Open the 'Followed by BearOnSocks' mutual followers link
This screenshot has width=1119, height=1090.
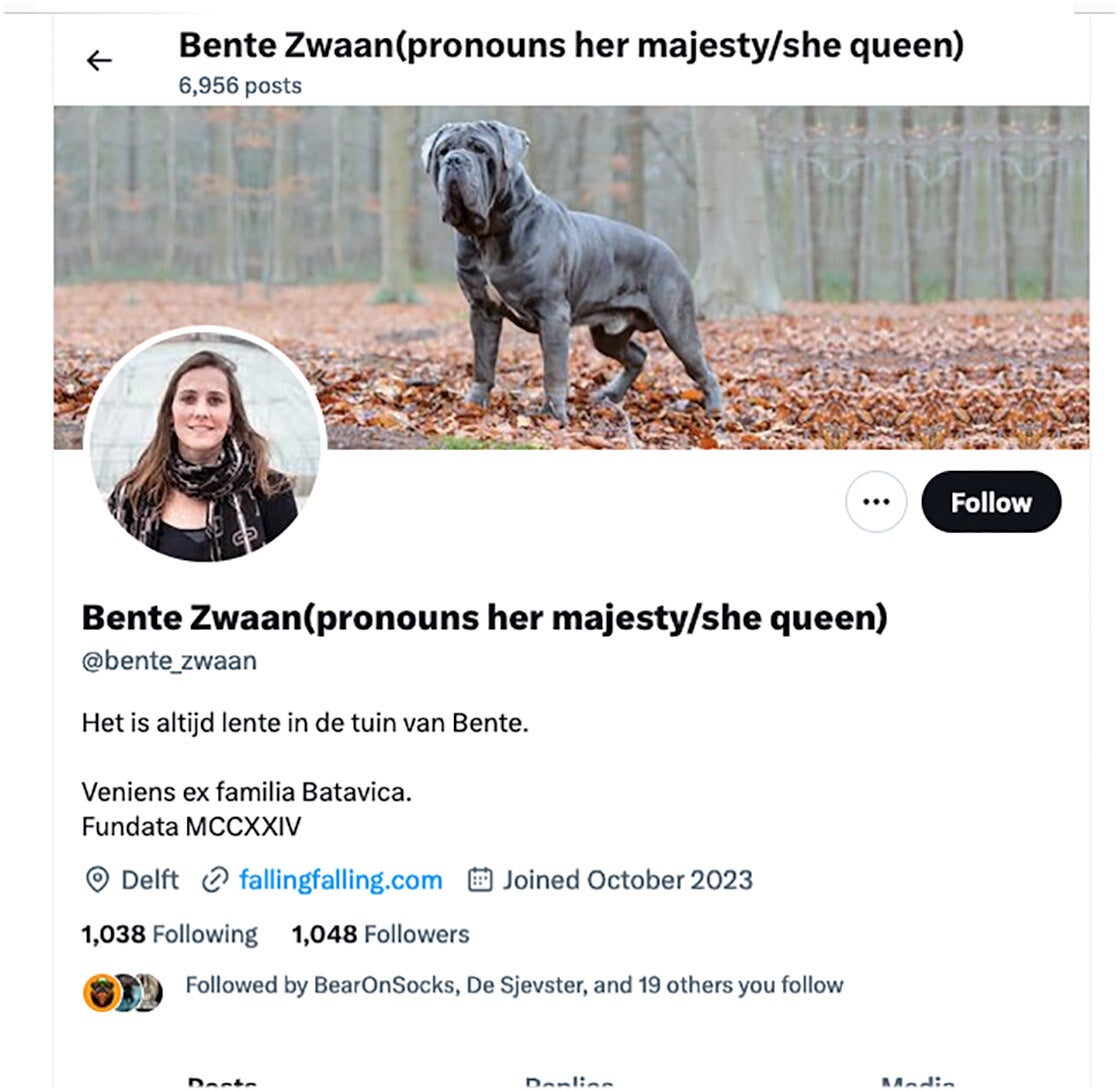pyautogui.click(x=514, y=985)
